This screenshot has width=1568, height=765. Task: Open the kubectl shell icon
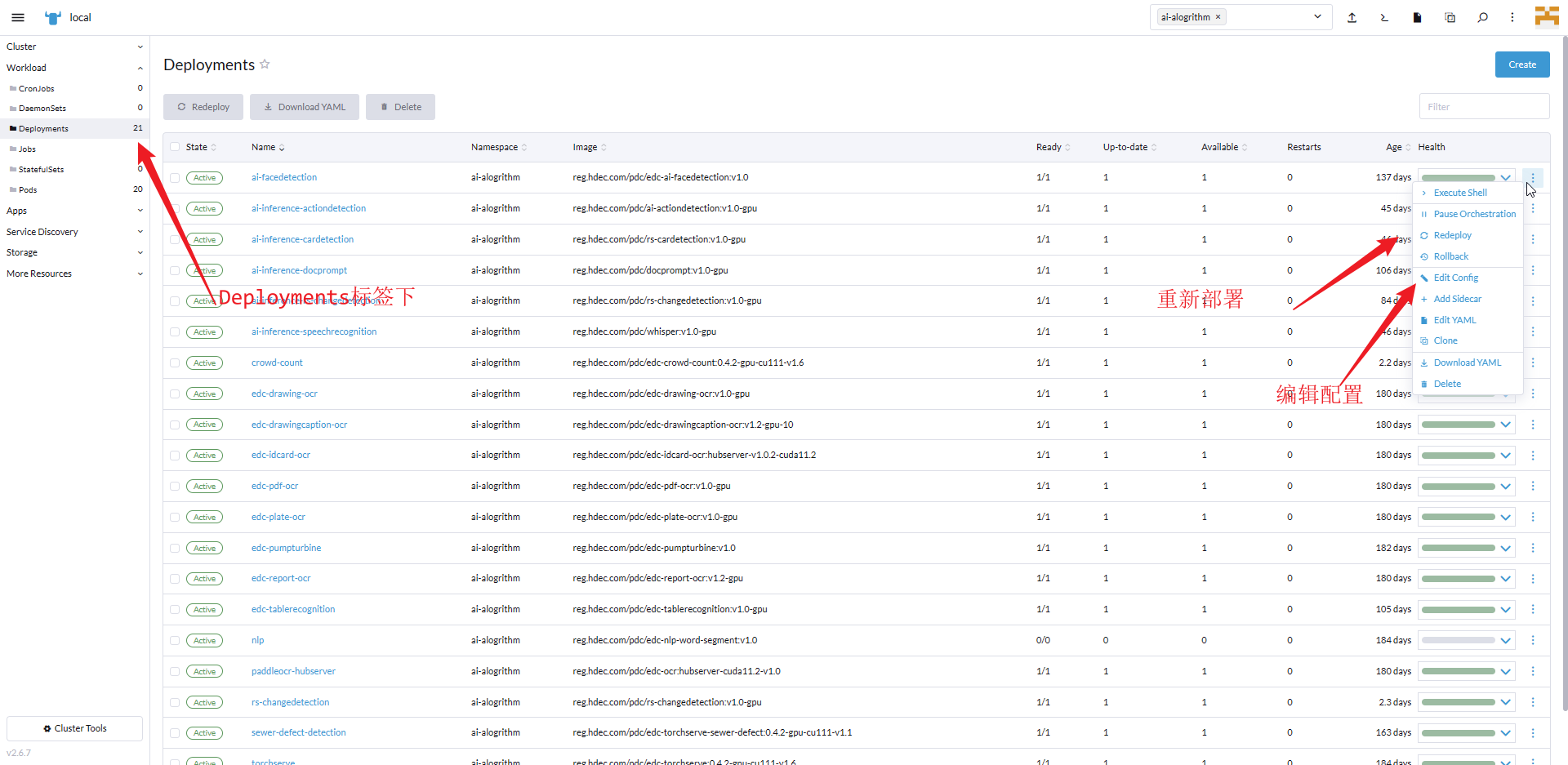[1384, 17]
